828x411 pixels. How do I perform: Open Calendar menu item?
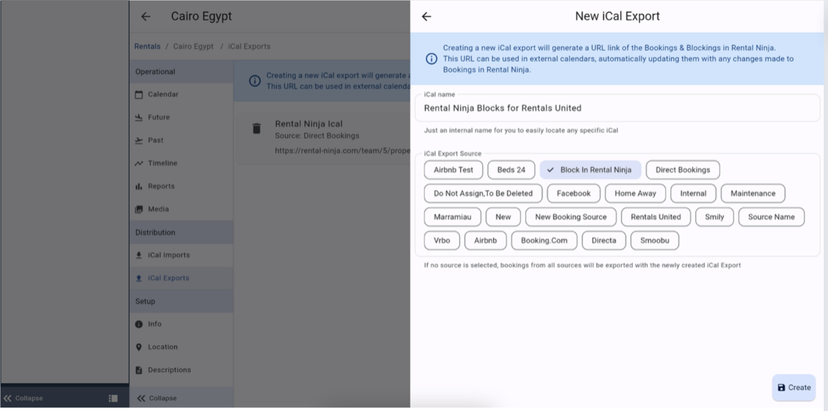[x=181, y=95]
